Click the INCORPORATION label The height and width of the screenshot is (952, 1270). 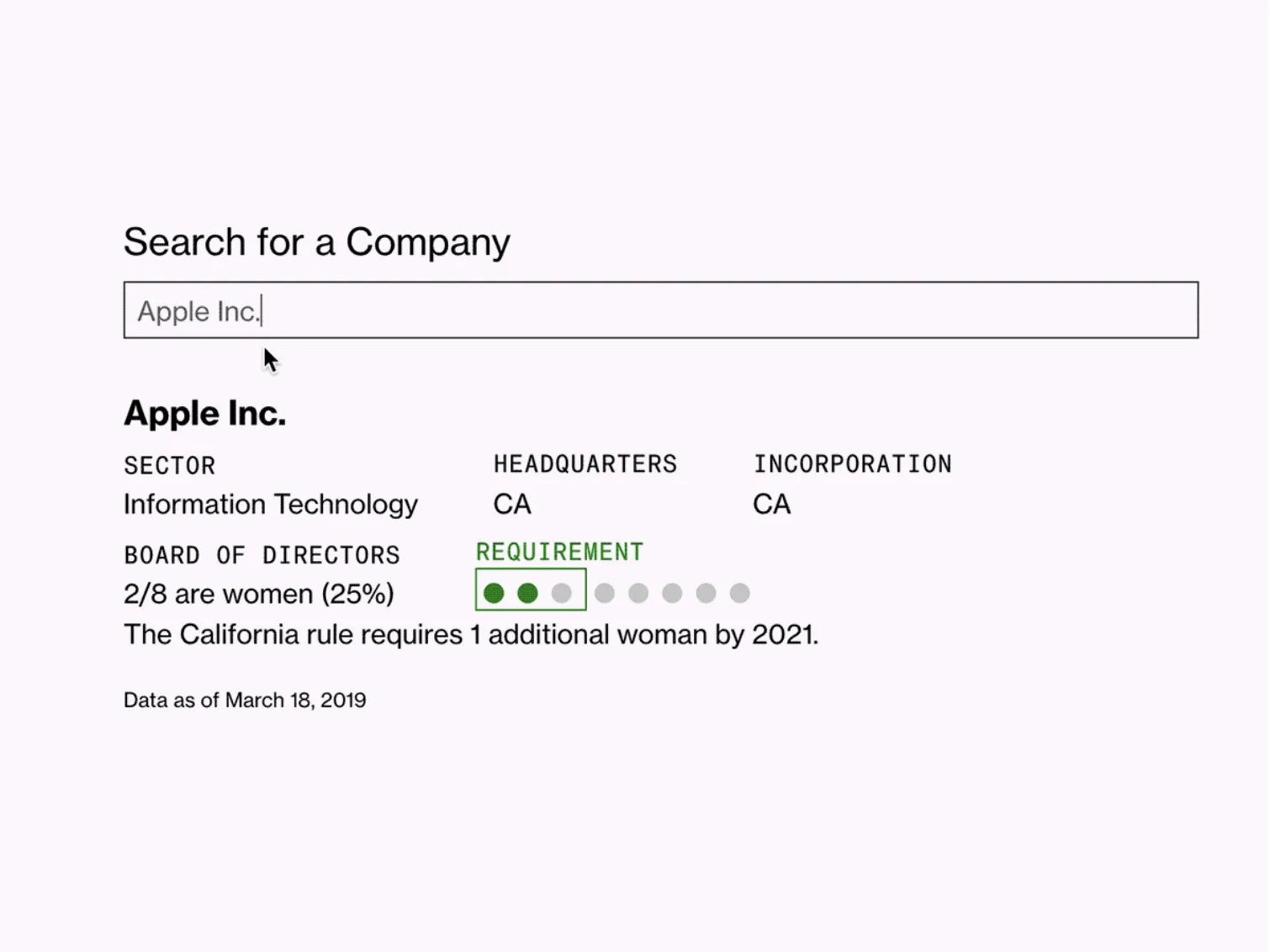pyautogui.click(x=852, y=464)
